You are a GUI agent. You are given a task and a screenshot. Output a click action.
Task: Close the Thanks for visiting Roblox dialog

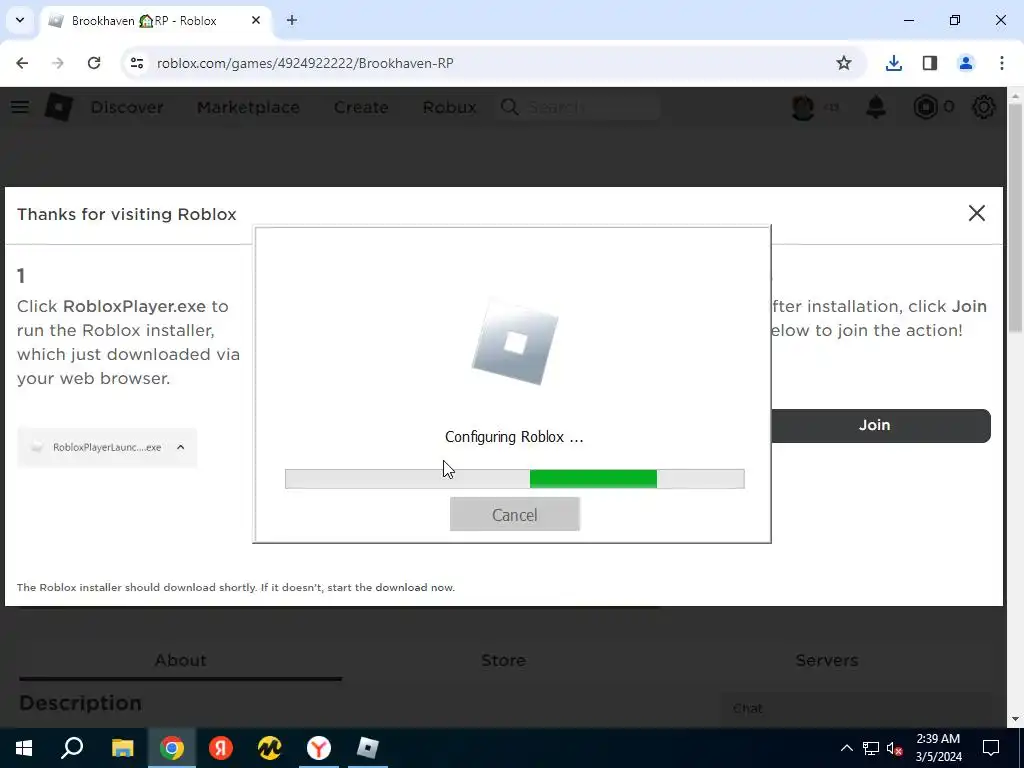[x=976, y=213]
